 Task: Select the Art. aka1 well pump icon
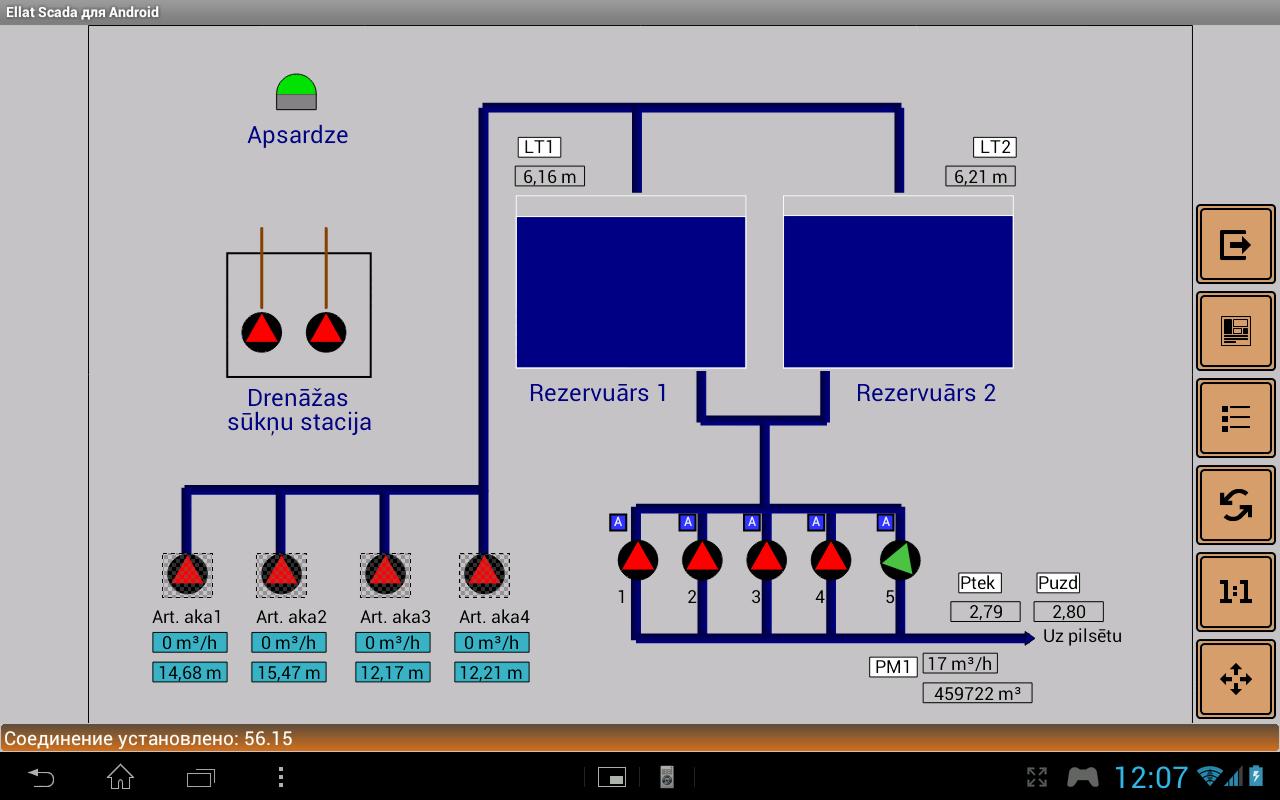(188, 572)
